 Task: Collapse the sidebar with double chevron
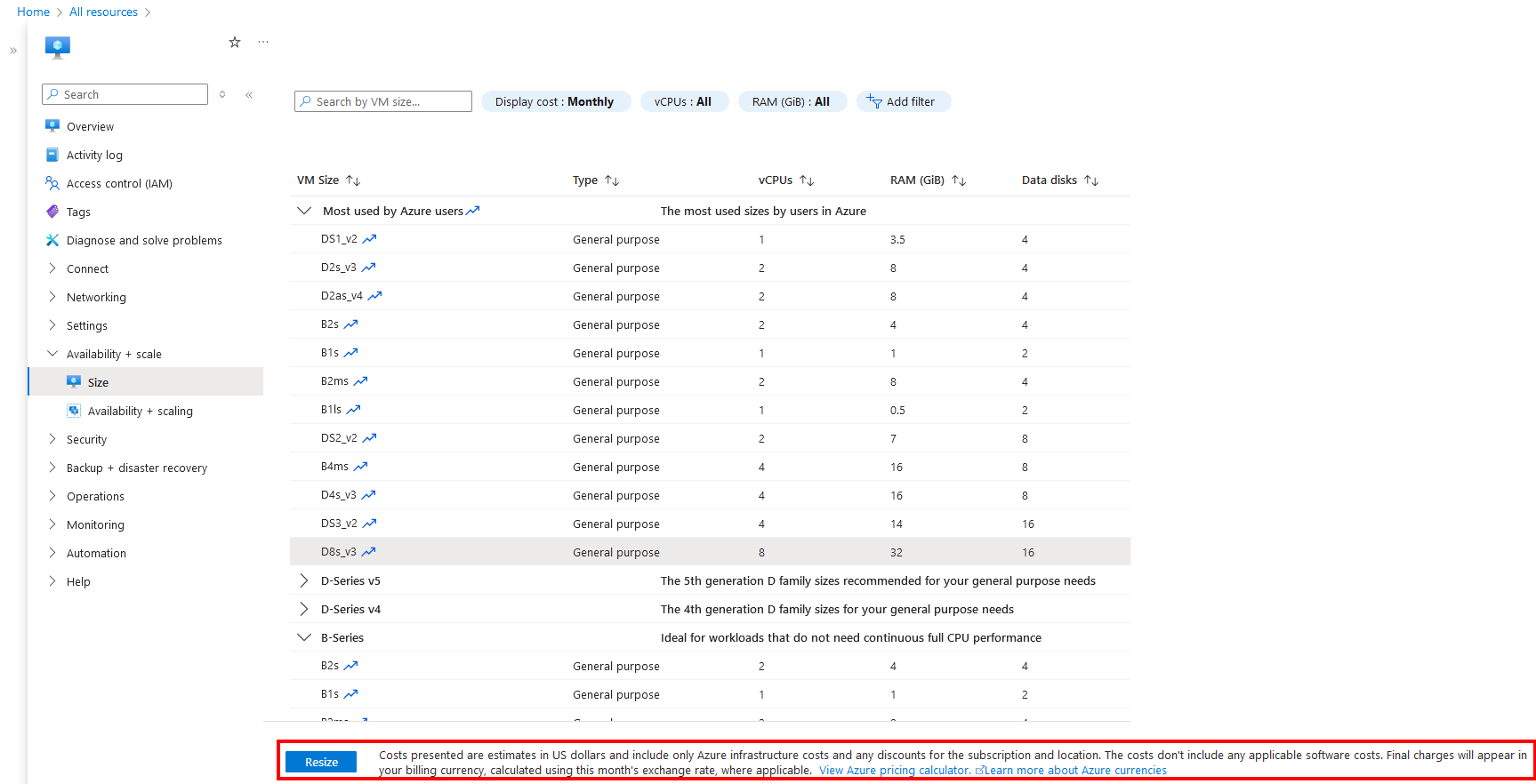click(x=249, y=94)
